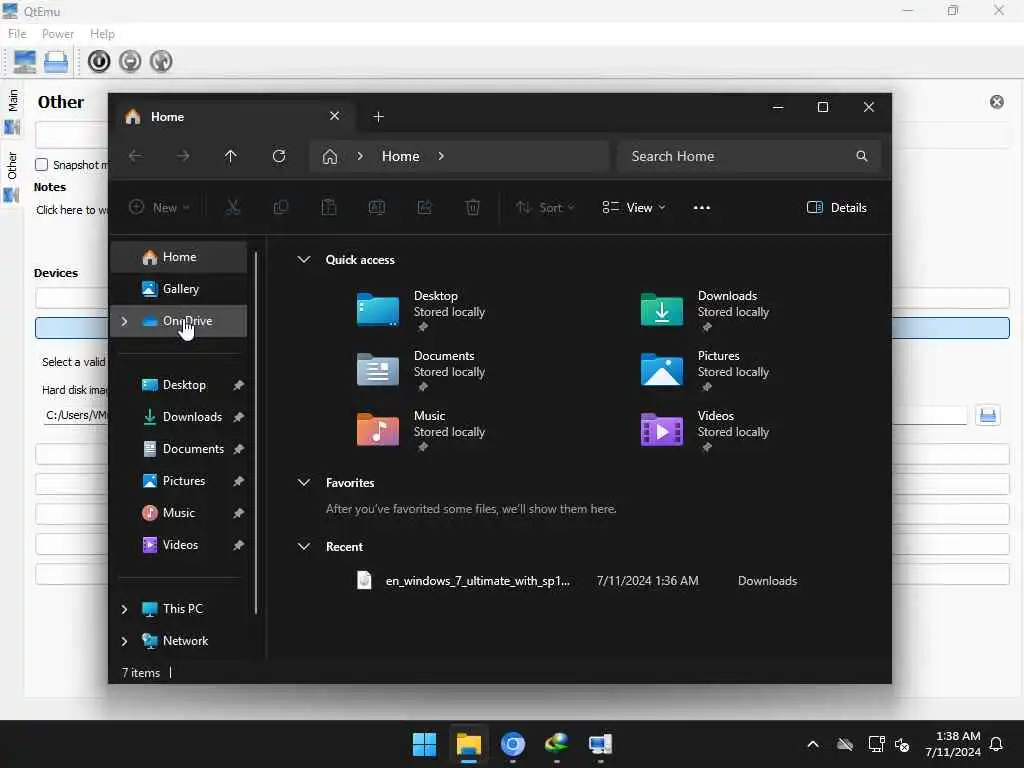Click the Windows Start button on taskbar
The width and height of the screenshot is (1024, 768).
click(424, 744)
